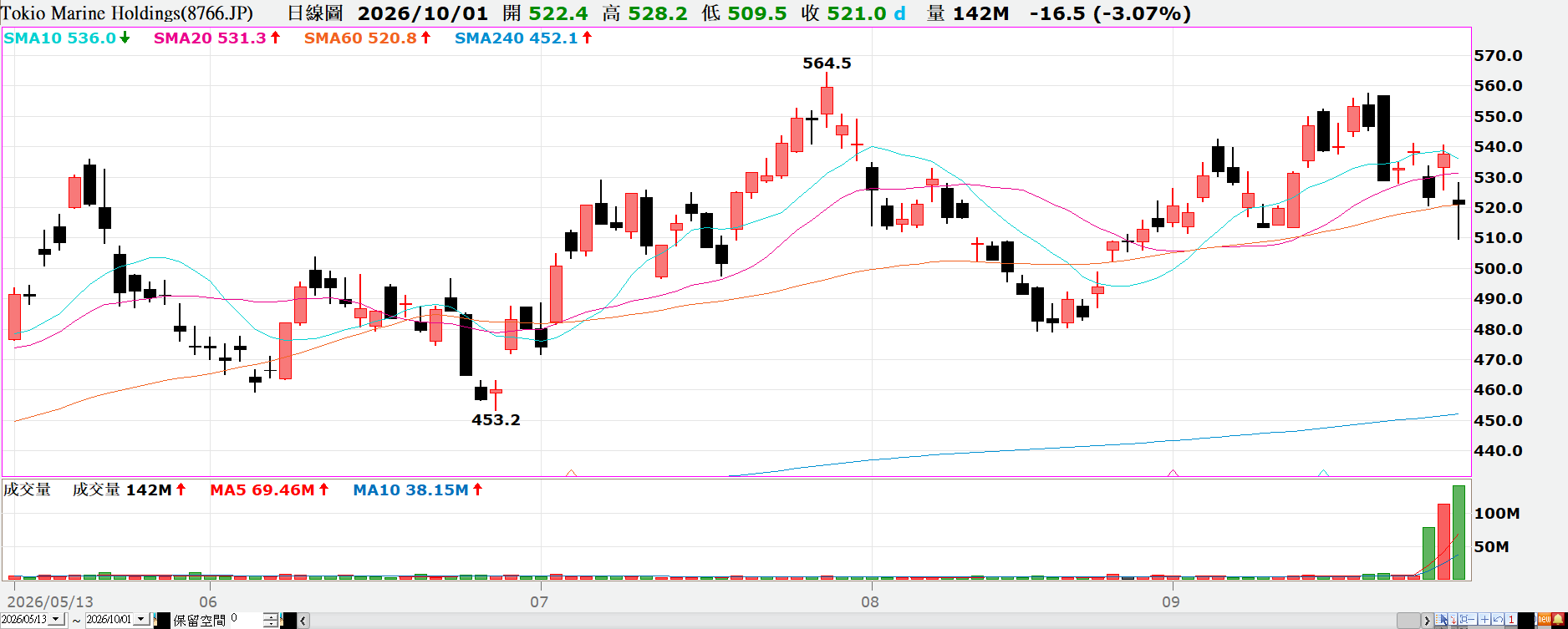Click the left scroll arrow of the chart scrollbar
This screenshot has width=1568, height=629.
click(303, 621)
